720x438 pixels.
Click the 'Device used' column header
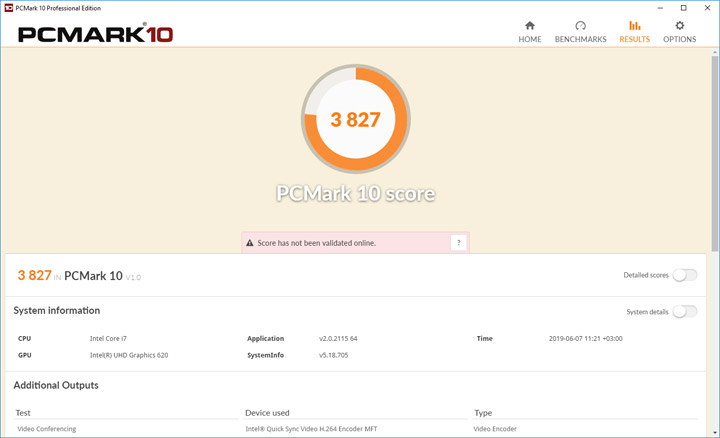tap(267, 413)
